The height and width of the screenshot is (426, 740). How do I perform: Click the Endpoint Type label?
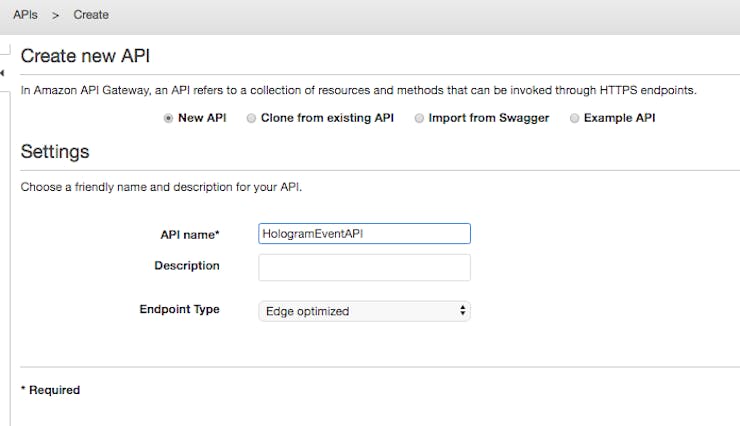coord(179,309)
